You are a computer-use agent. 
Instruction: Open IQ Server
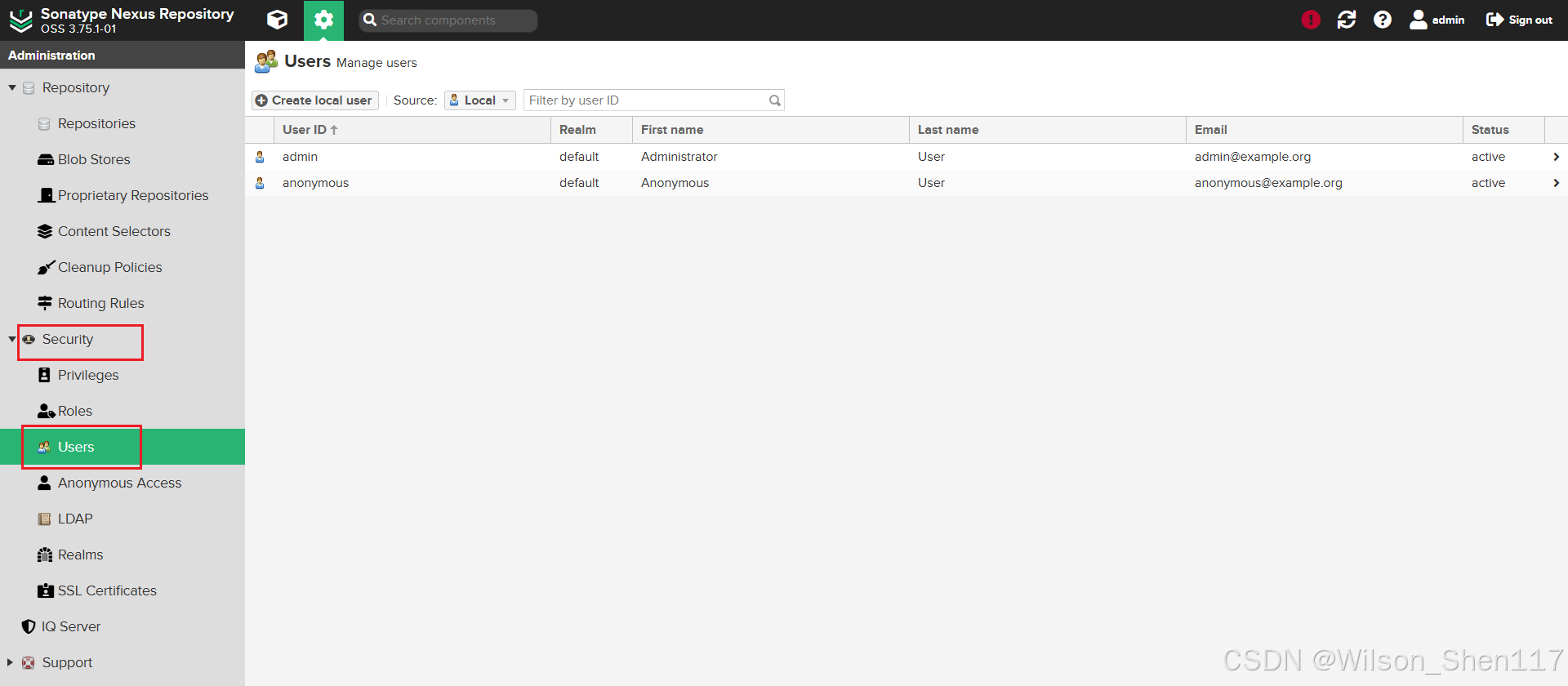tap(71, 626)
